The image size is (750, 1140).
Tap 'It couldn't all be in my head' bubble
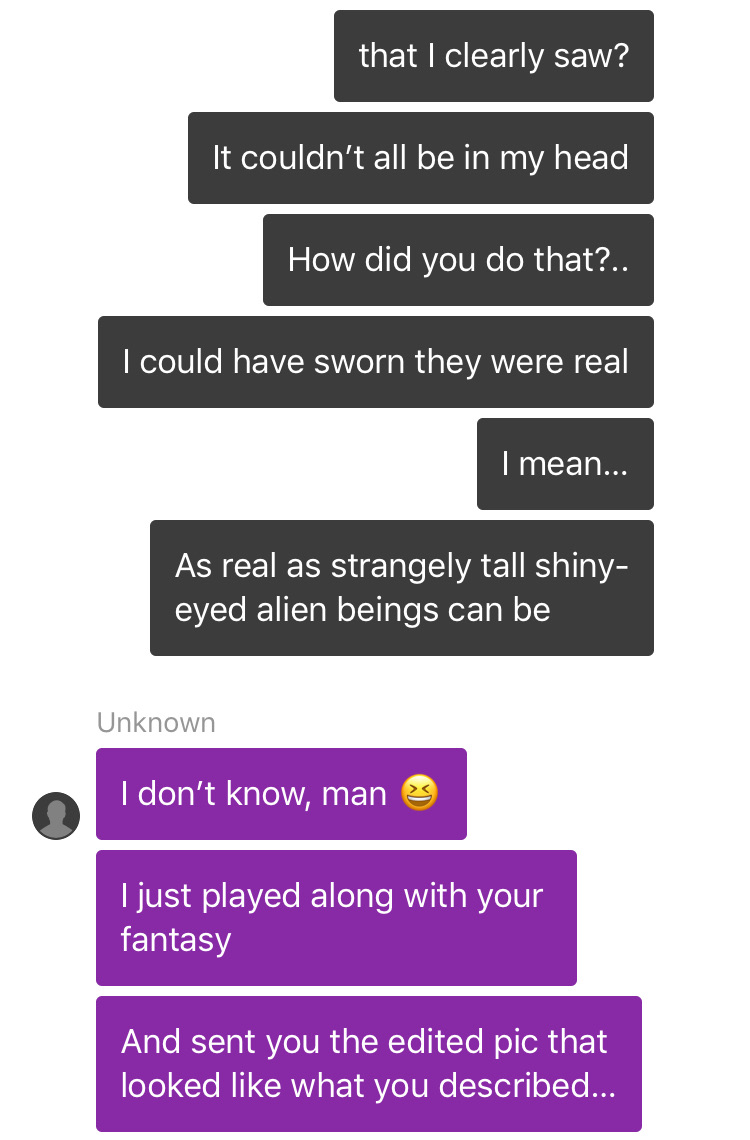coord(421,158)
